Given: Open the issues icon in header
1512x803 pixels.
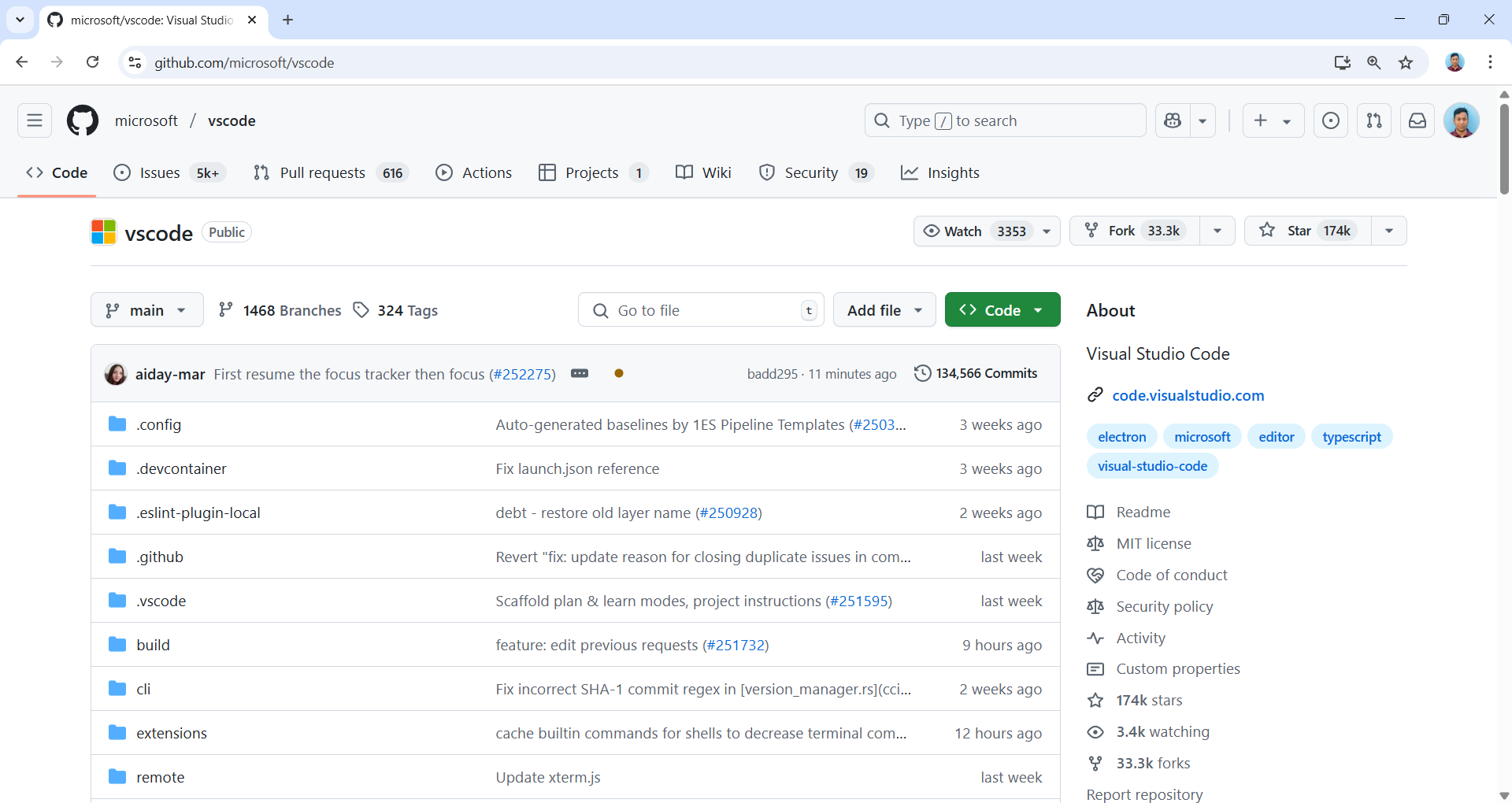Looking at the screenshot, I should coord(1331,120).
